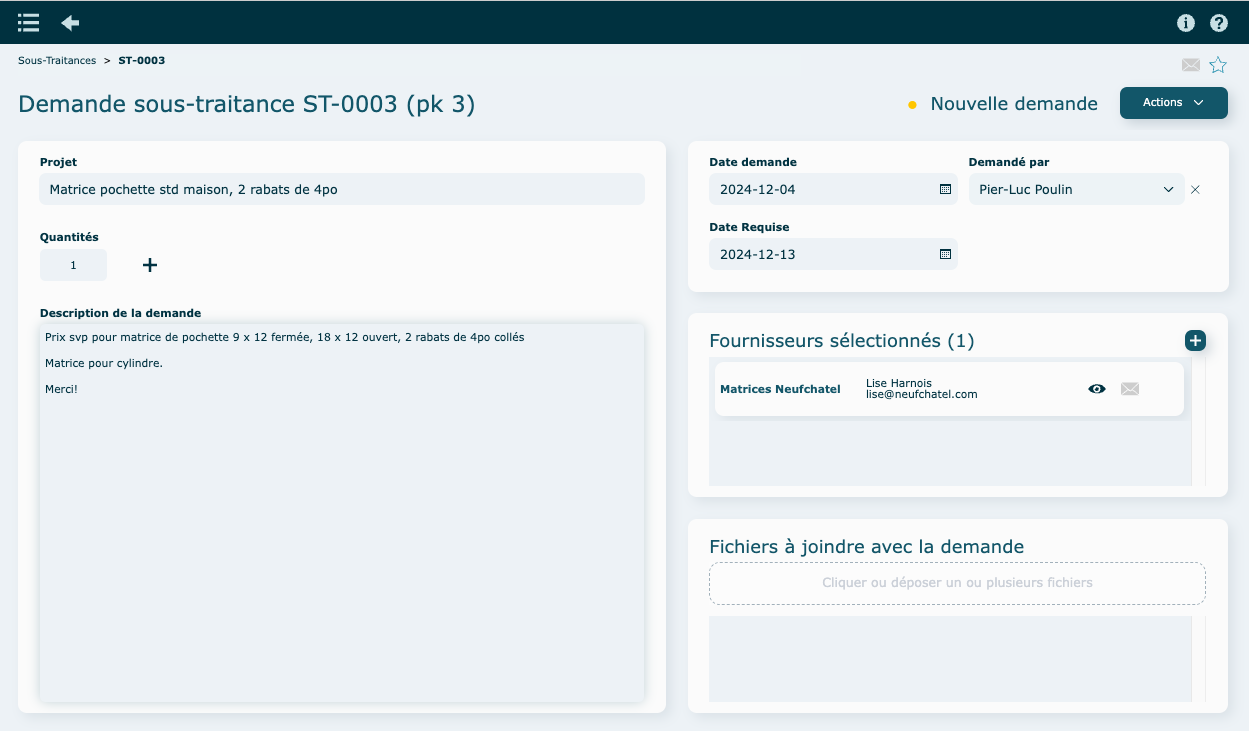Image resolution: width=1249 pixels, height=731 pixels.
Task: Open calendar picker for Date demande
Action: point(945,189)
